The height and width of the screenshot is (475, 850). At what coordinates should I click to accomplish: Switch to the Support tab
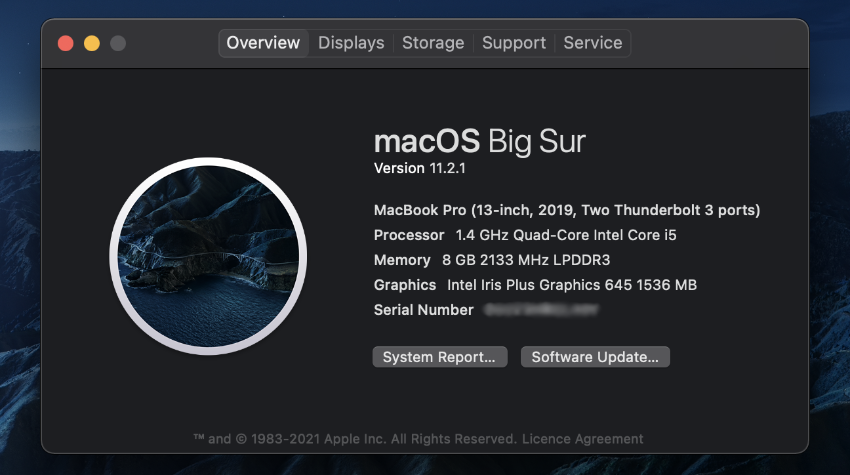pos(514,43)
